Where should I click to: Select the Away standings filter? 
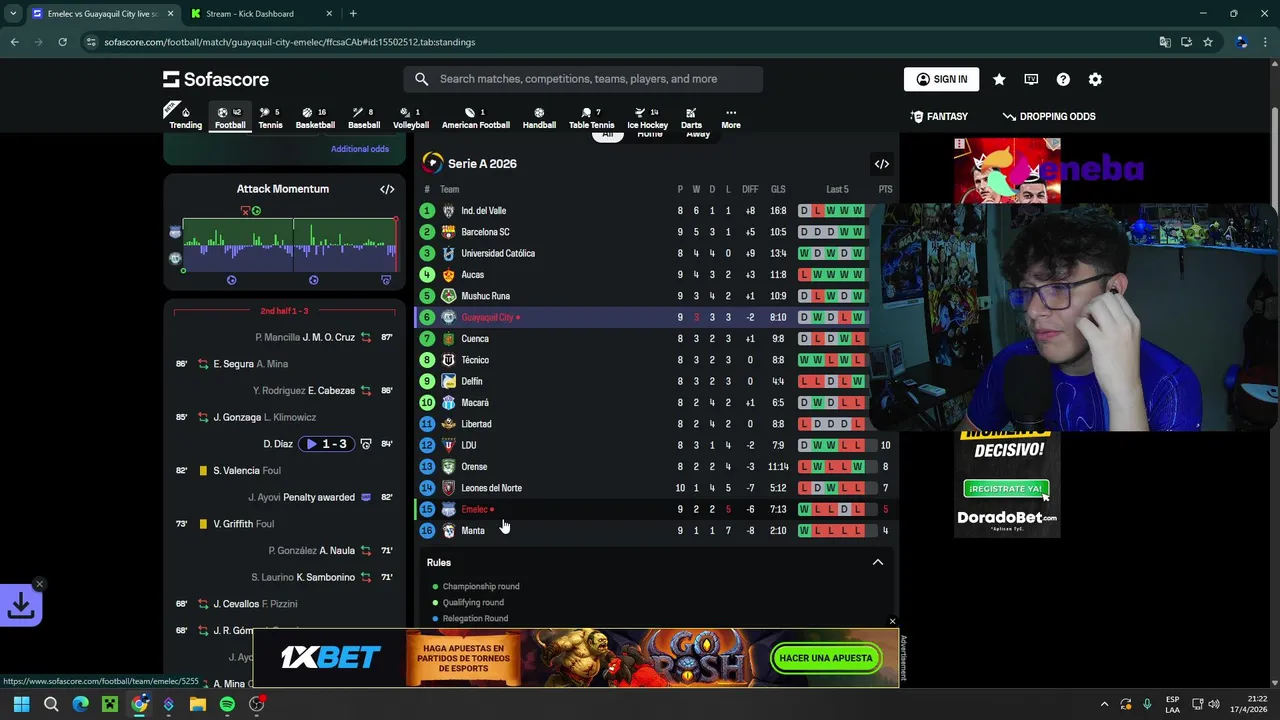698,134
